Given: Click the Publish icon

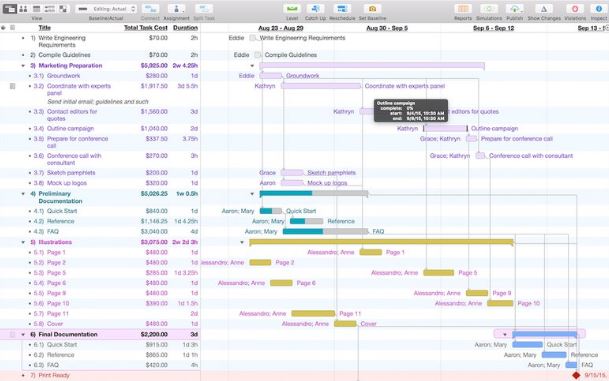Looking at the screenshot, I should click(x=514, y=9).
